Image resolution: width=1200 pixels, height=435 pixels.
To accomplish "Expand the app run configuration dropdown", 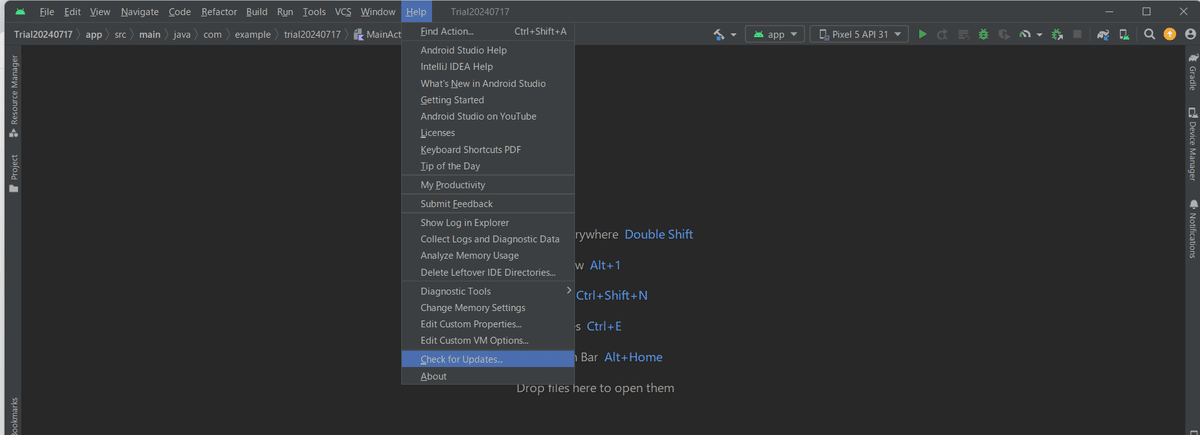I will point(776,34).
